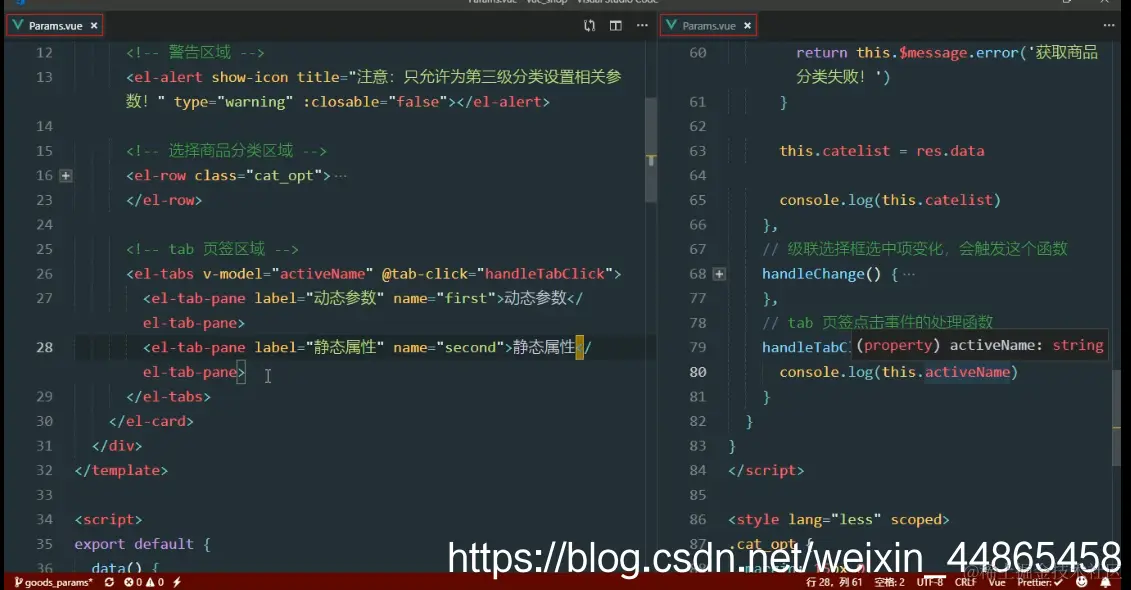Click line number 80 in right editor
This screenshot has height=590, width=1131.
pos(697,372)
